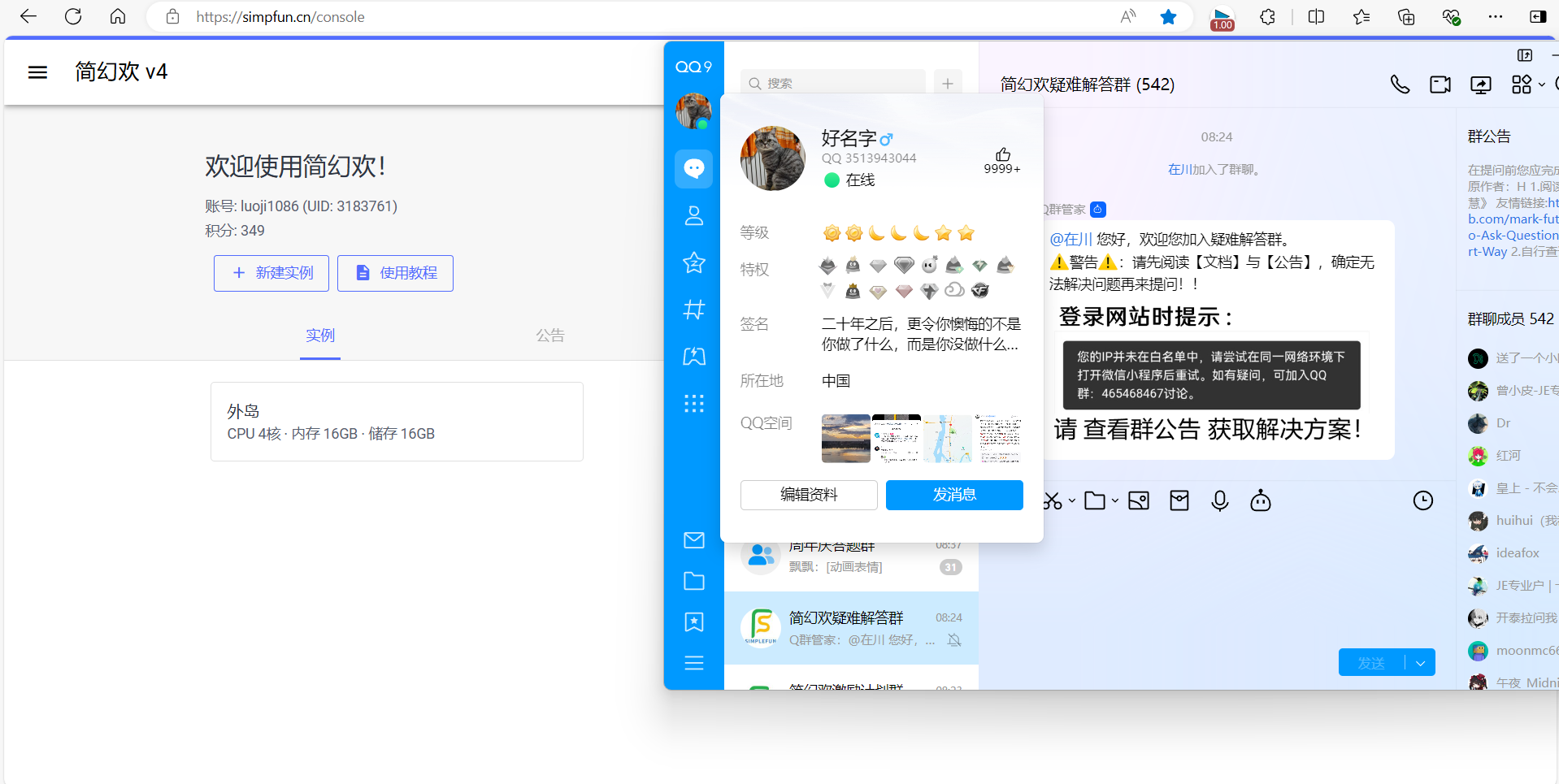The image size is (1559, 784).
Task: Click the 在线 status indicator
Action: tap(849, 180)
